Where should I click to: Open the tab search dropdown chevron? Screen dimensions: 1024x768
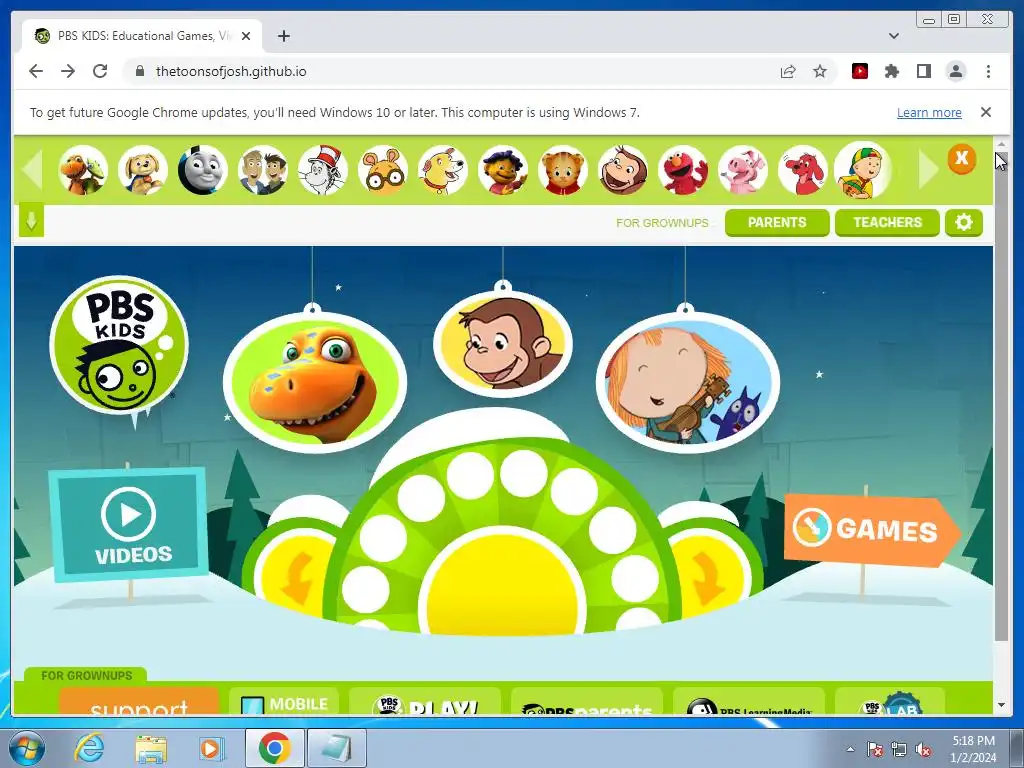coord(893,36)
